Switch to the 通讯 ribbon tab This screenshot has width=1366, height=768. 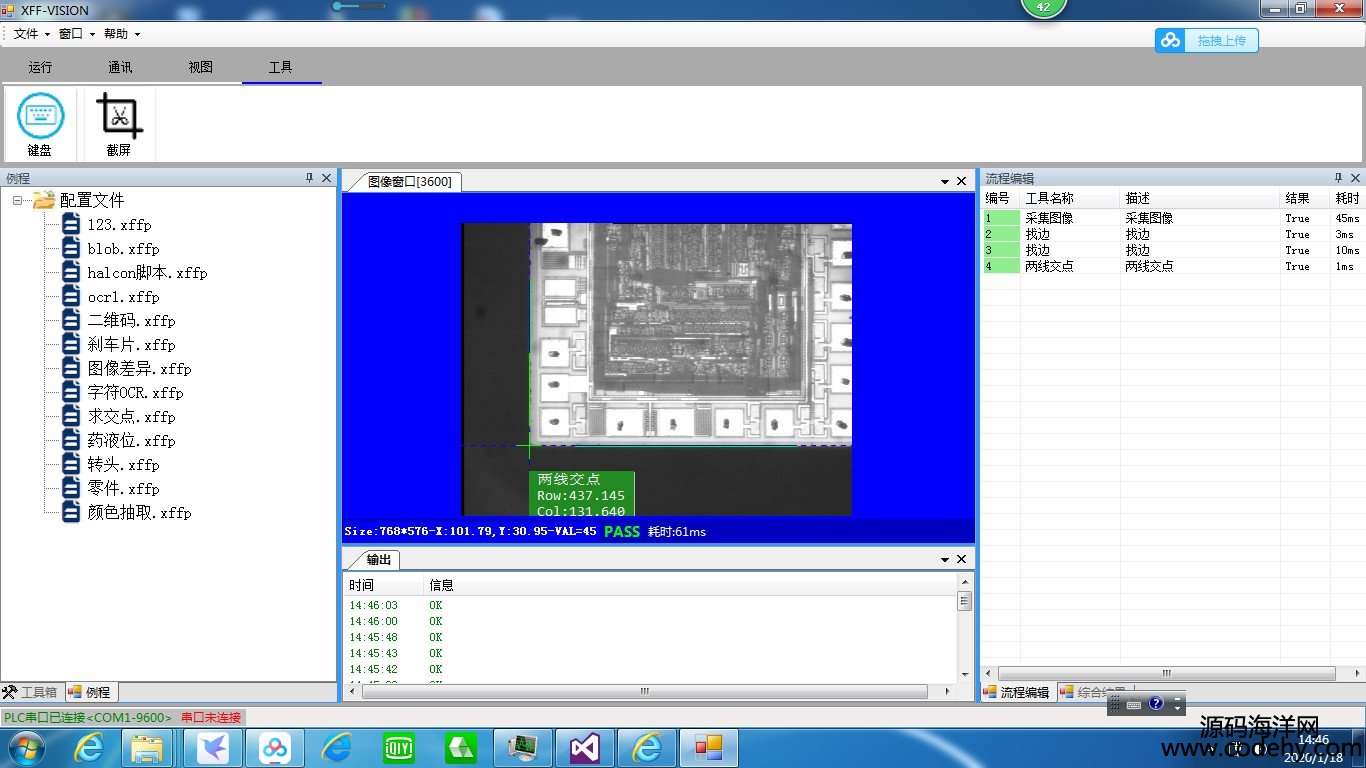click(x=121, y=68)
